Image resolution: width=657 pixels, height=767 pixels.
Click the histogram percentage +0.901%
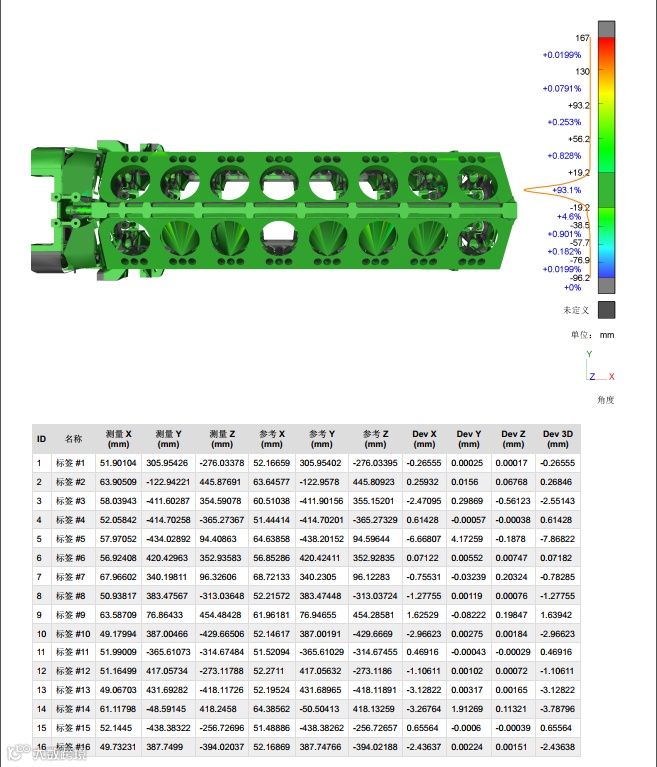pyautogui.click(x=564, y=234)
